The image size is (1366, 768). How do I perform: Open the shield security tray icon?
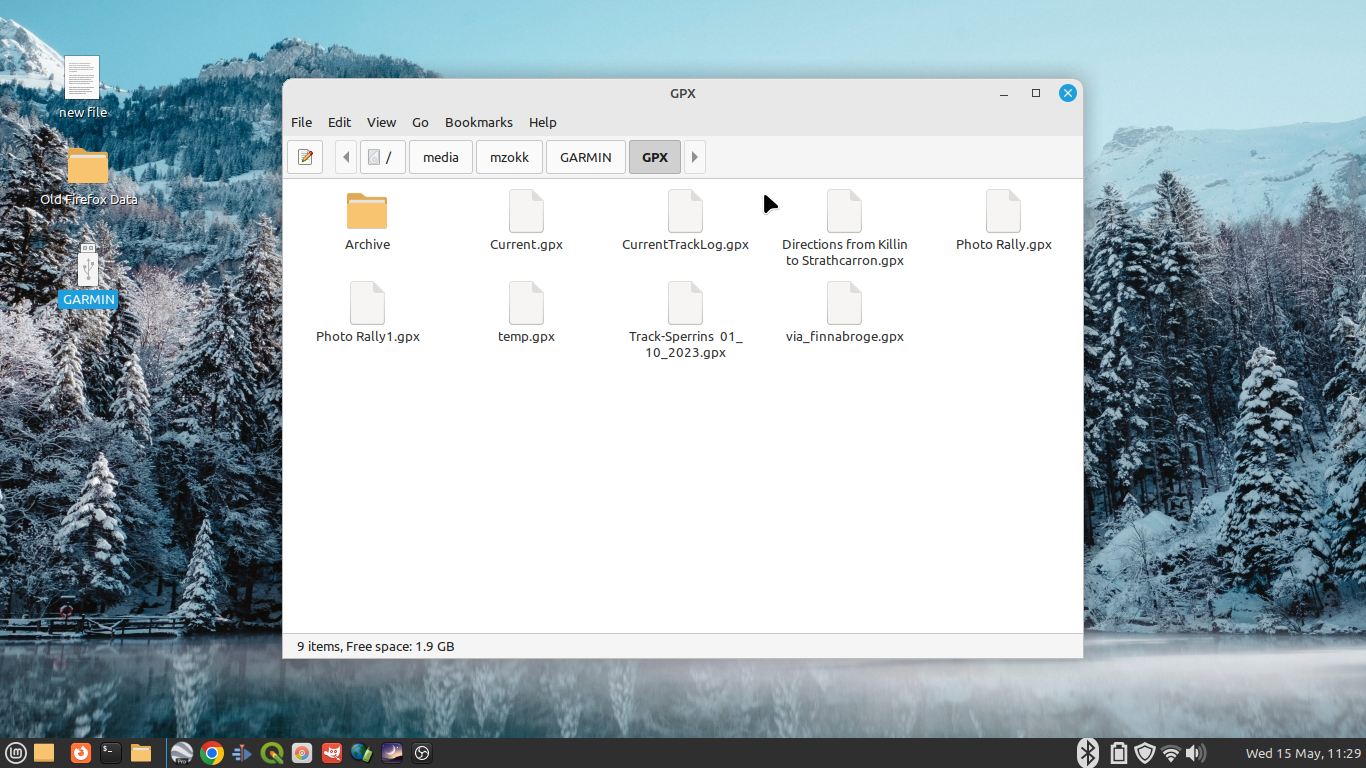point(1145,753)
